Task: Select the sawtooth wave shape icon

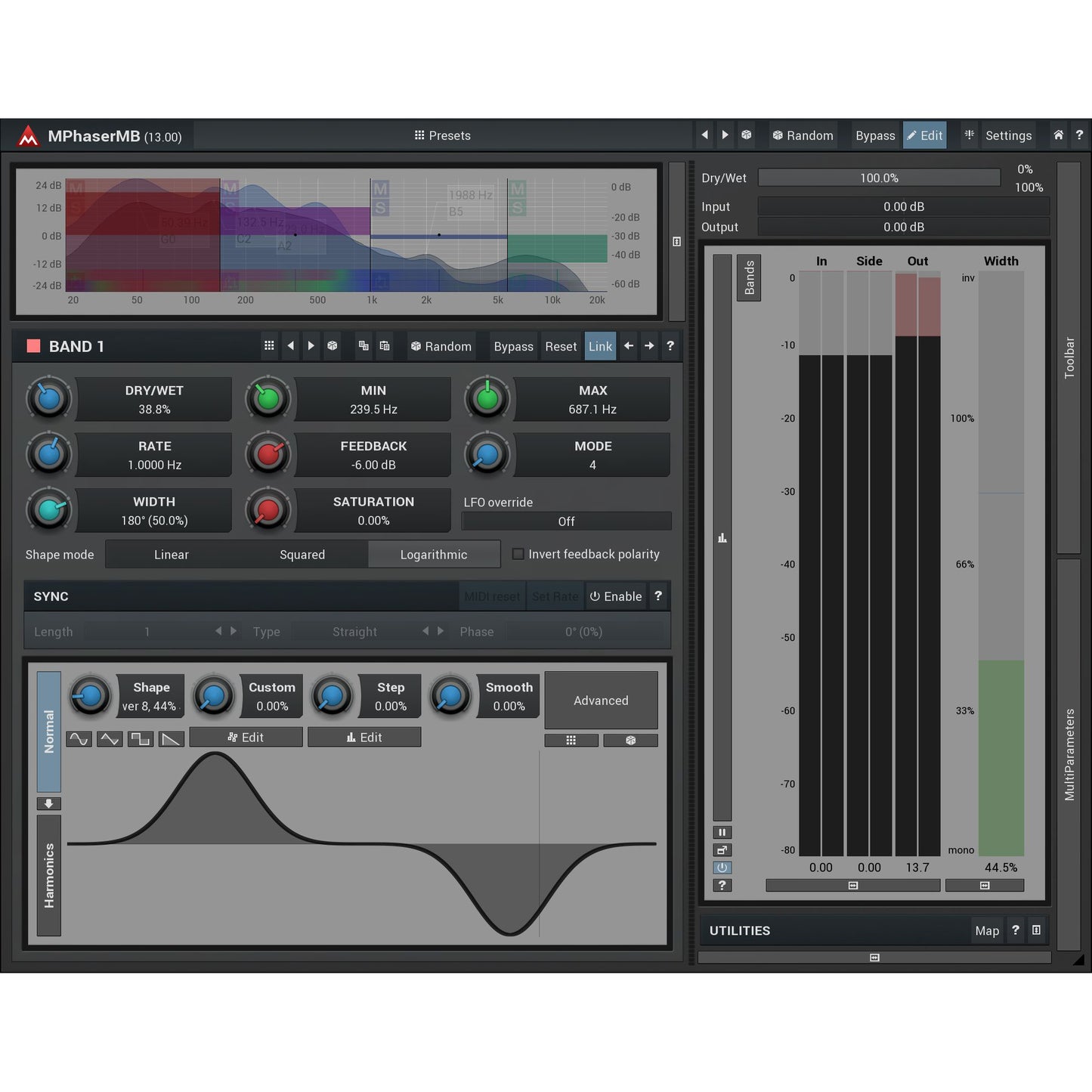Action: [172, 738]
